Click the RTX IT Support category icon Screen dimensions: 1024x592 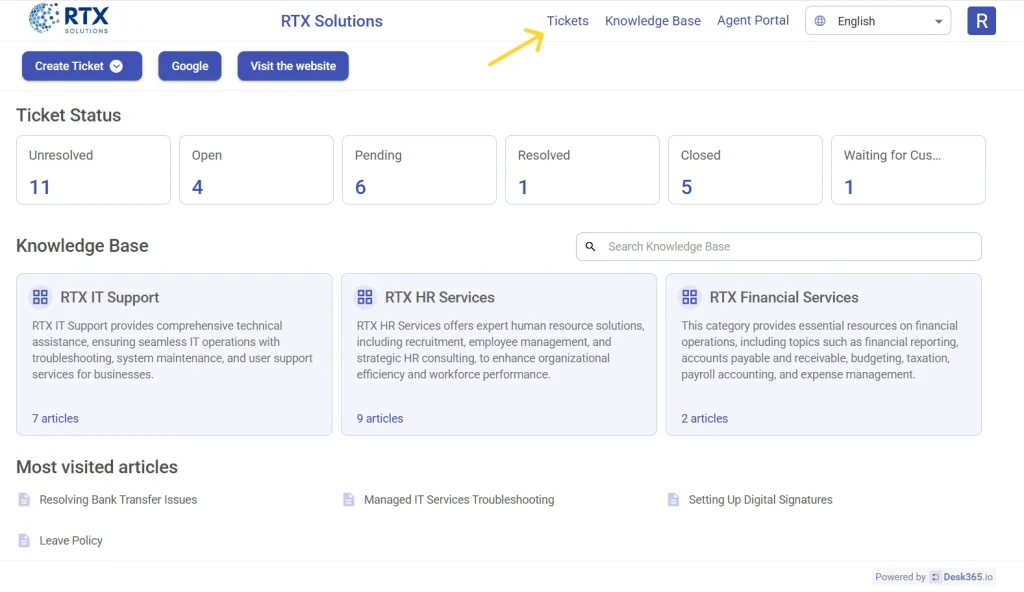(40, 297)
